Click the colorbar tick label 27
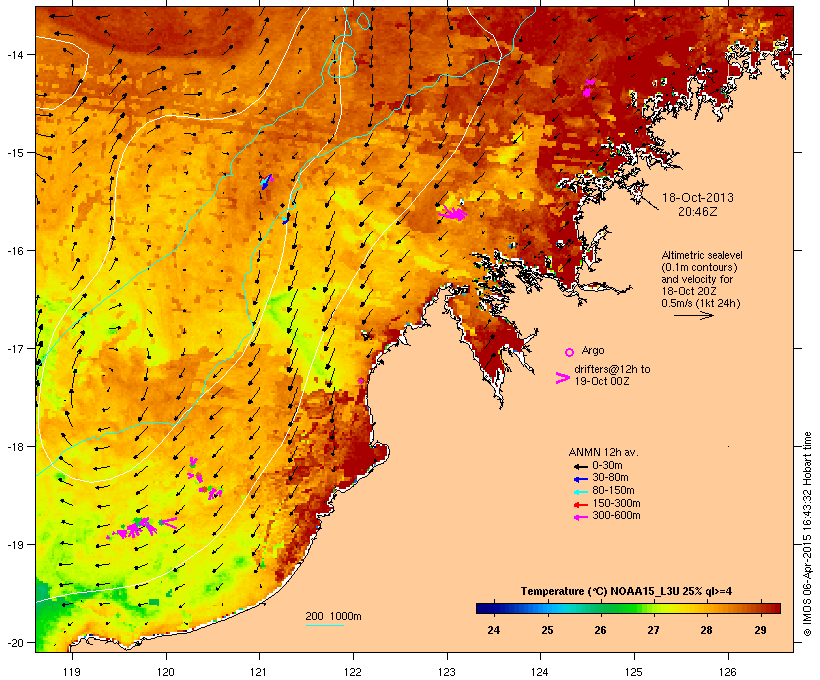 (x=654, y=630)
